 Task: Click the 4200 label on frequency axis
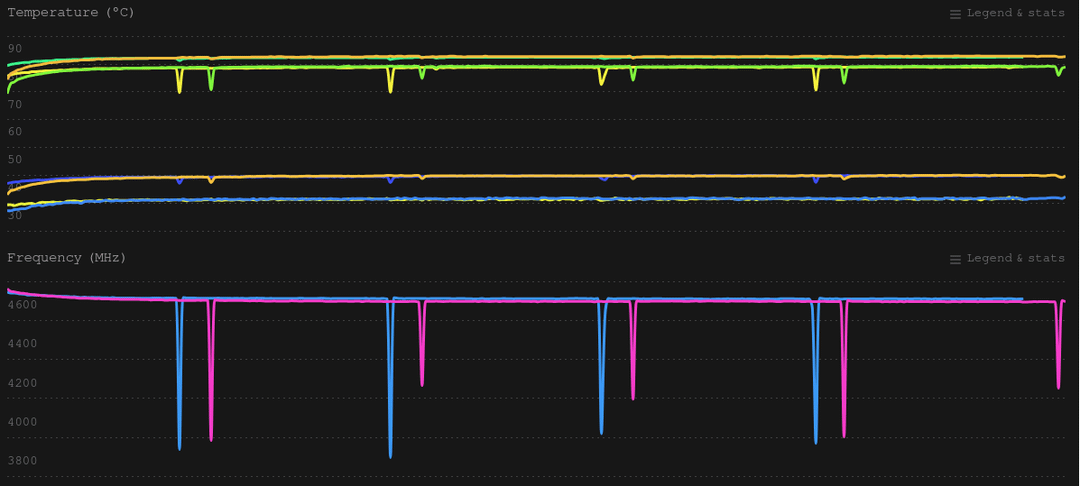click(x=22, y=383)
